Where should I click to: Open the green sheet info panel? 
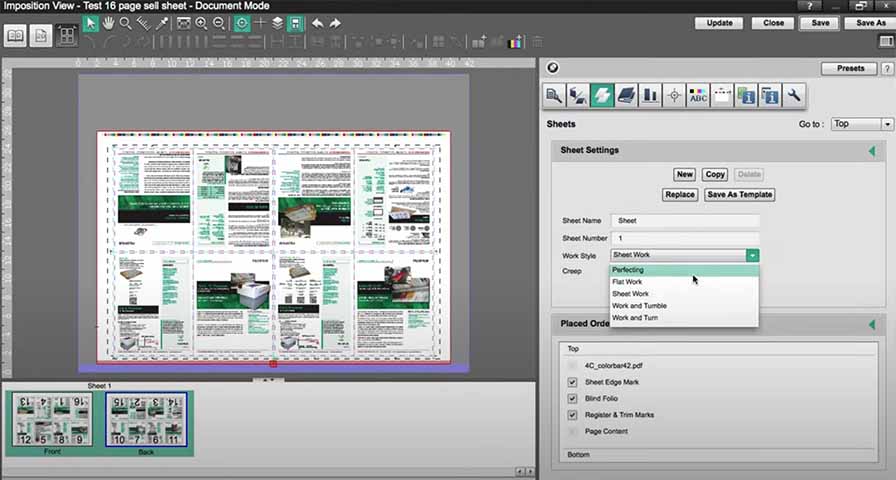(x=746, y=95)
